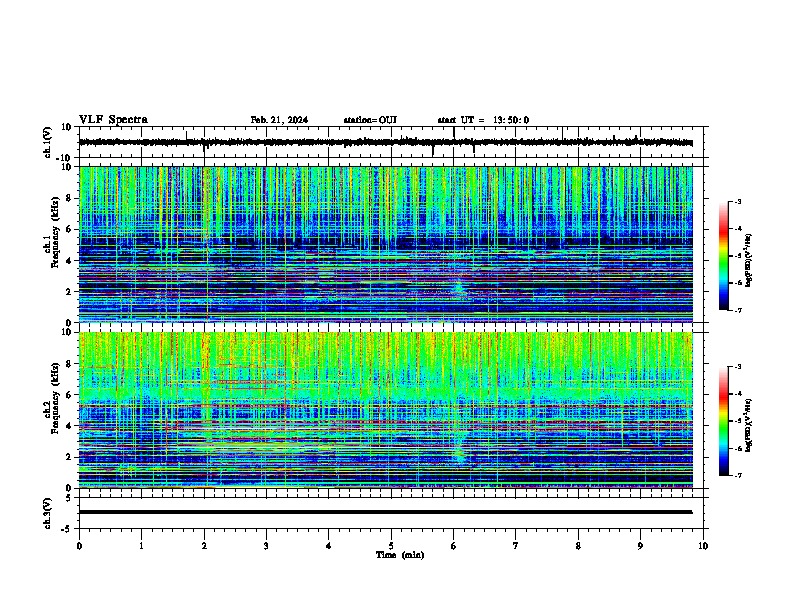This screenshot has height=612, width=792.
Task: Click the "3" tick on the time axis
Action: (266, 546)
